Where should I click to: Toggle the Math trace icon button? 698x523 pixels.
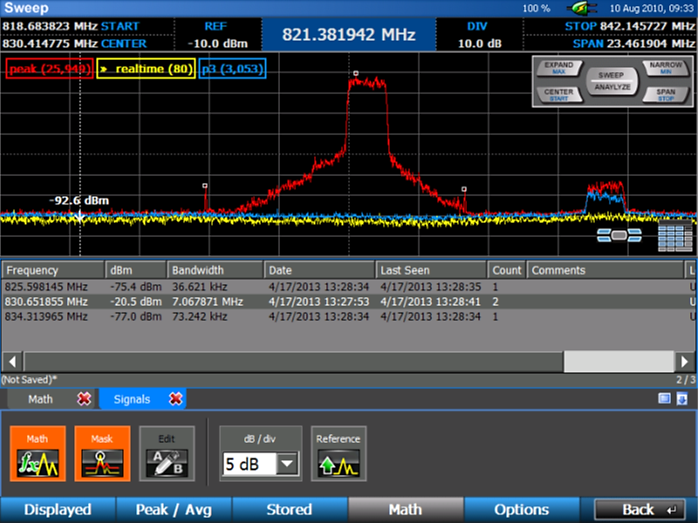click(37, 455)
